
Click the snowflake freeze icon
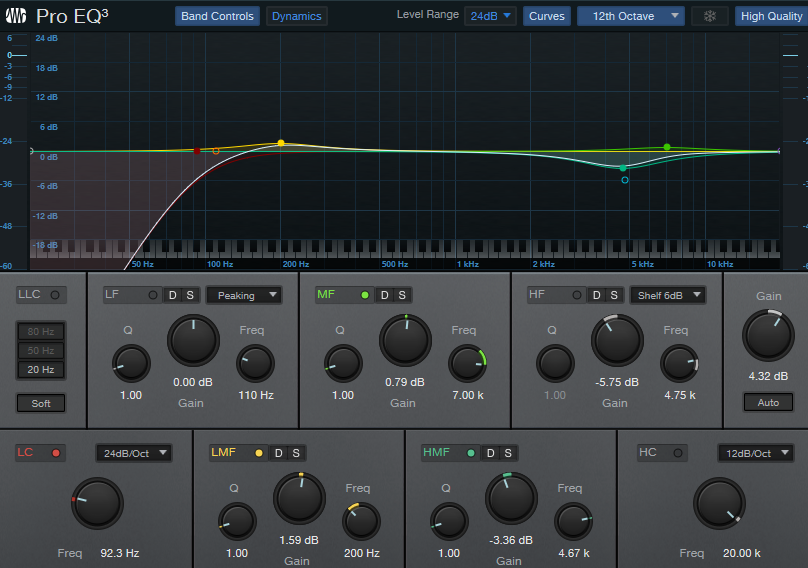pos(709,16)
